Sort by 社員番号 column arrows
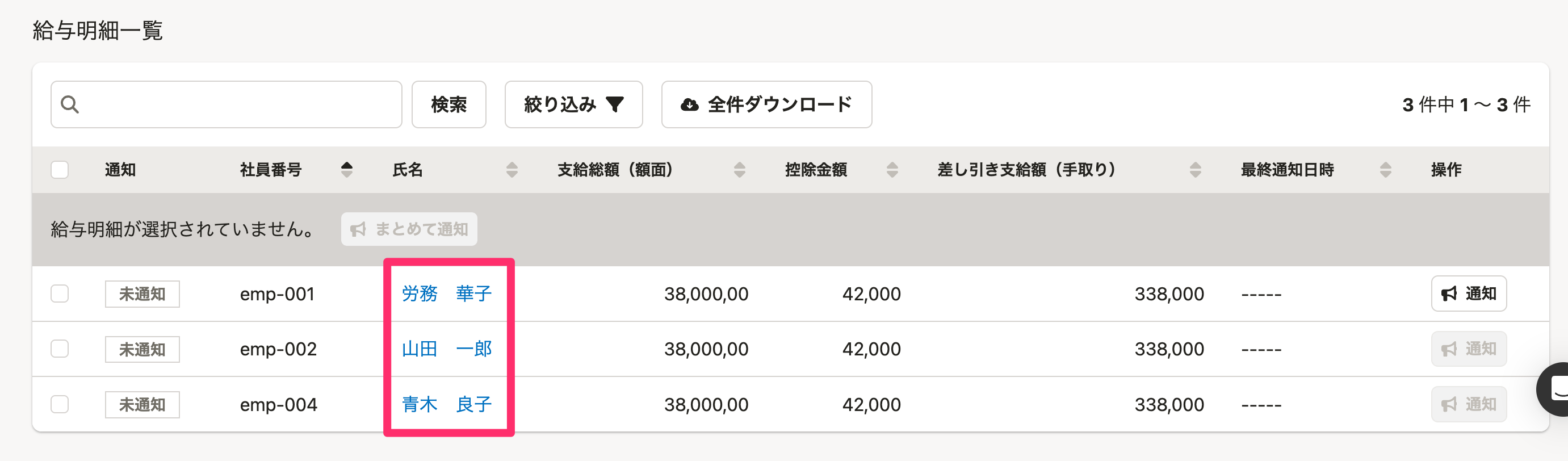This screenshot has height=461, width=1568. (346, 169)
